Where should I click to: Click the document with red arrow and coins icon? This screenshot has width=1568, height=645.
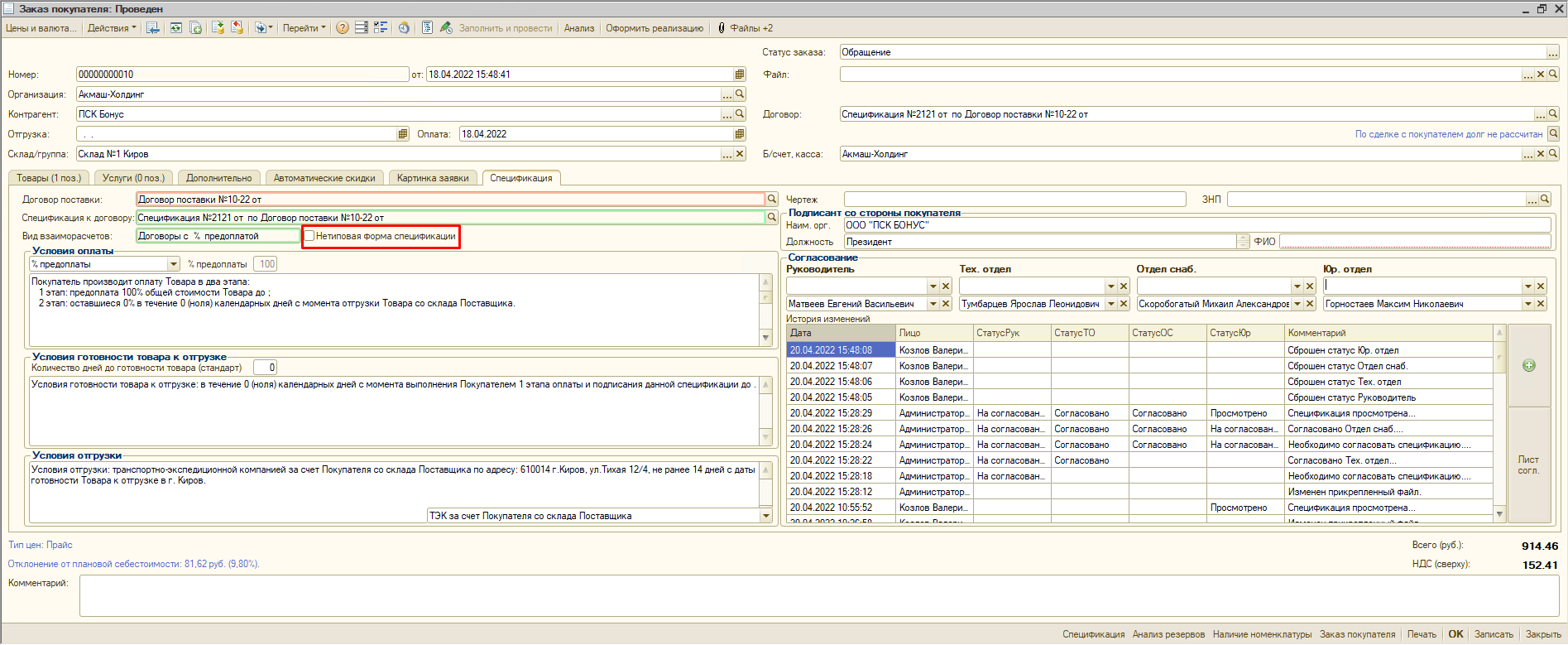(237, 28)
